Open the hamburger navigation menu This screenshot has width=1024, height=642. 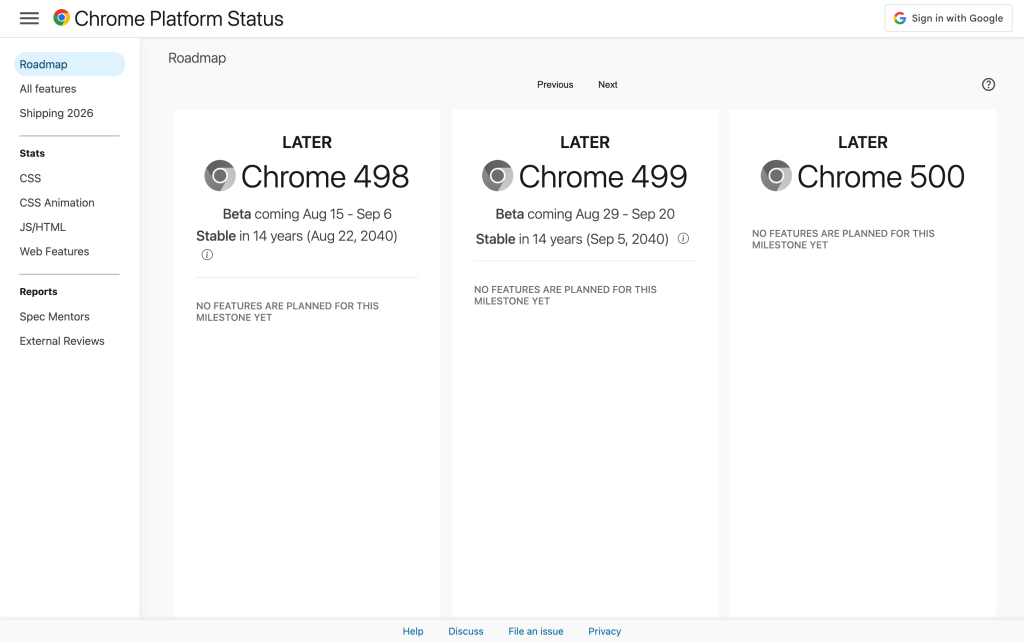click(29, 18)
